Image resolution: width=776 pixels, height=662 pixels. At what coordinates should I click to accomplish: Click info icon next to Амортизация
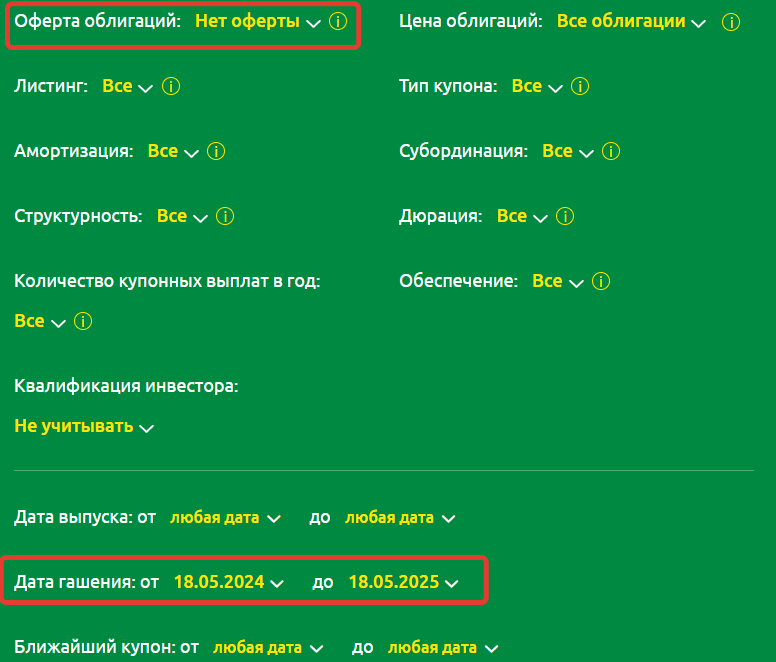tap(216, 152)
